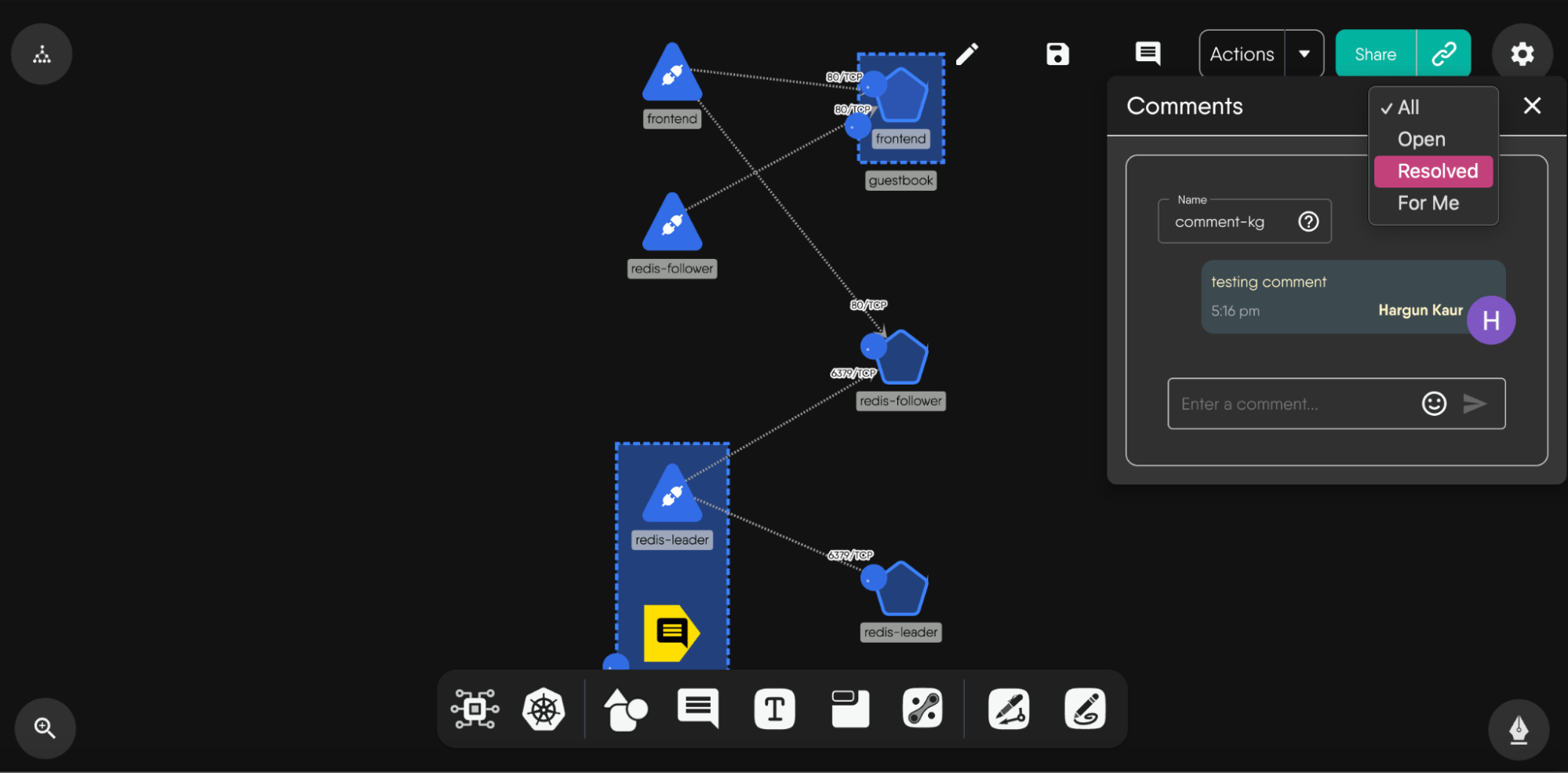Image resolution: width=1568 pixels, height=773 pixels.
Task: Select the text tool in toolbar
Action: [774, 709]
